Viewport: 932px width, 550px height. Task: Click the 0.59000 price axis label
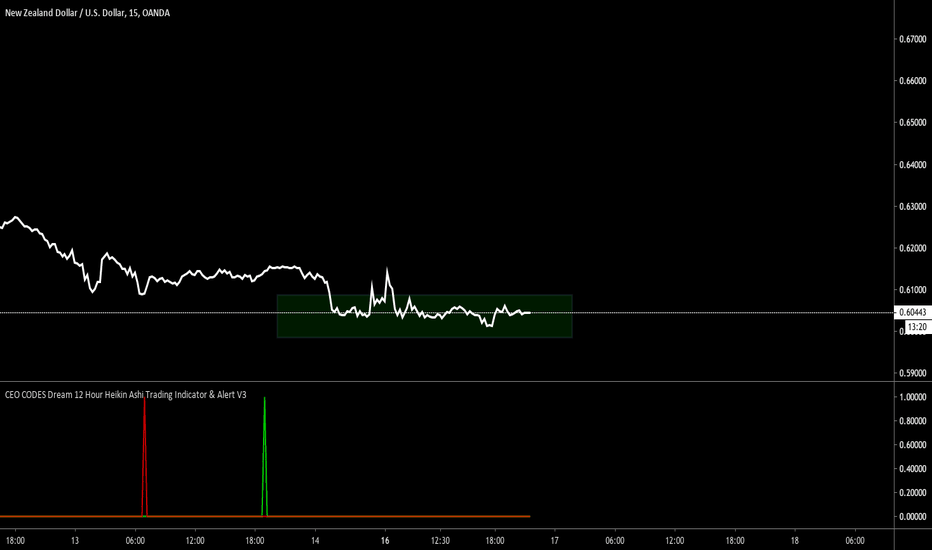[912, 373]
